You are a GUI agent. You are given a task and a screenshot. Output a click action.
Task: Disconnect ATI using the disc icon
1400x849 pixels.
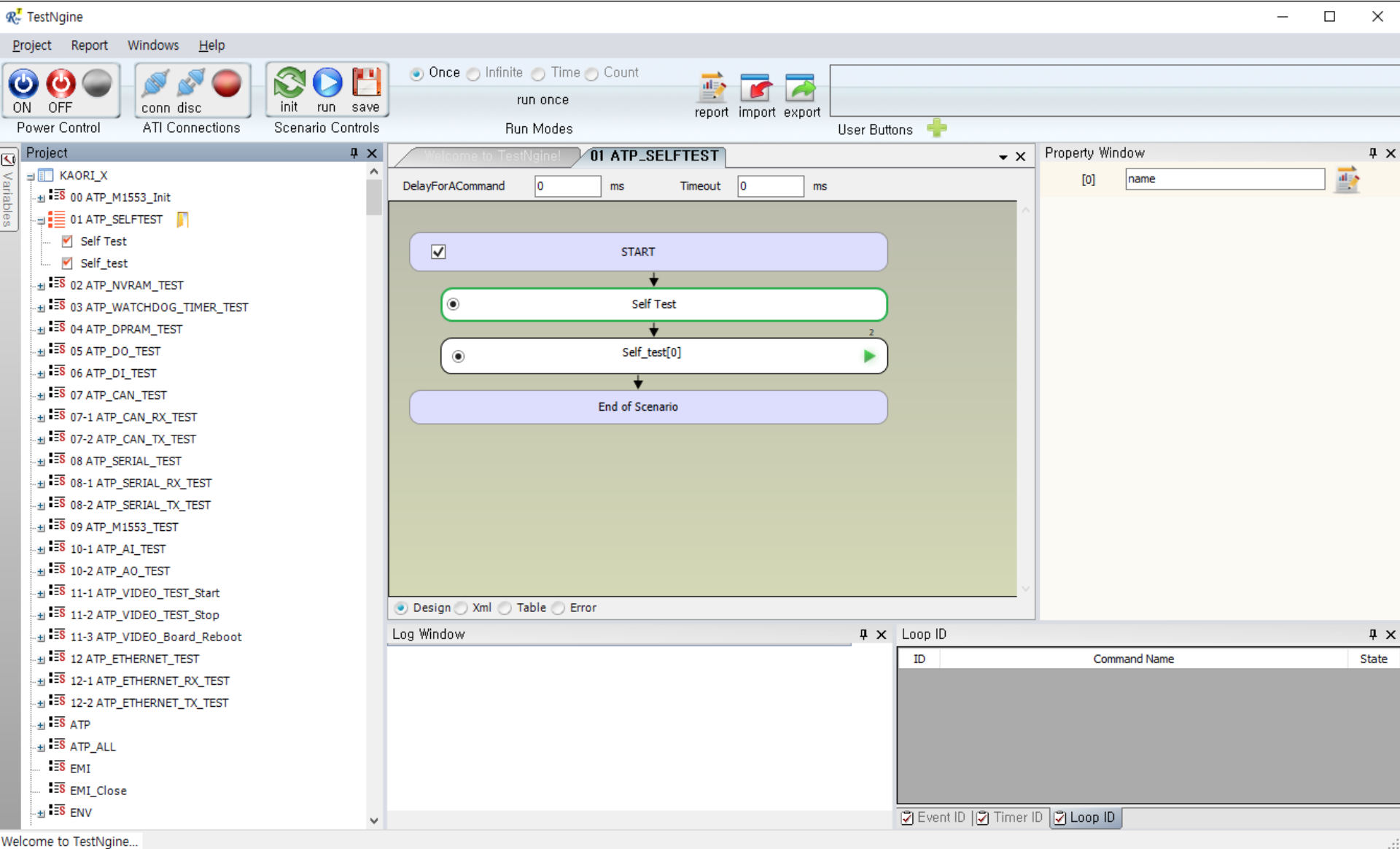pos(190,84)
